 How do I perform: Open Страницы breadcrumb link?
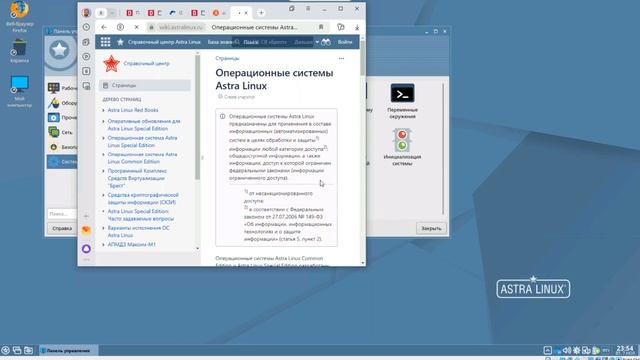[227, 58]
